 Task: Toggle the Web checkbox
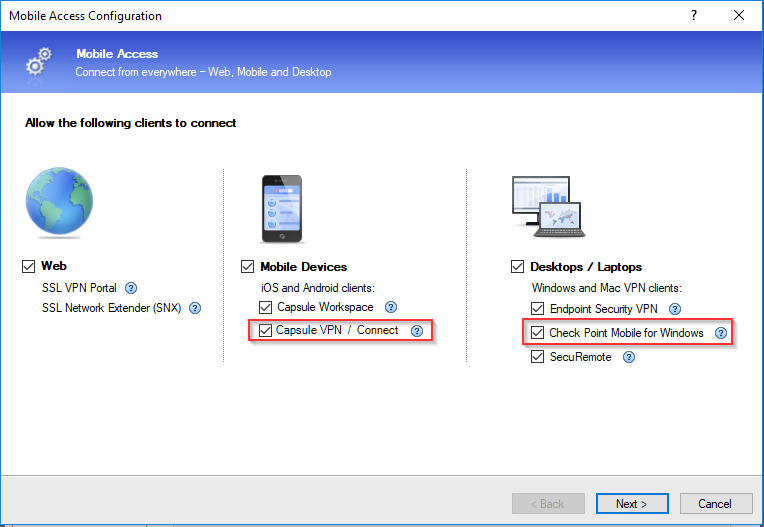pos(28,266)
